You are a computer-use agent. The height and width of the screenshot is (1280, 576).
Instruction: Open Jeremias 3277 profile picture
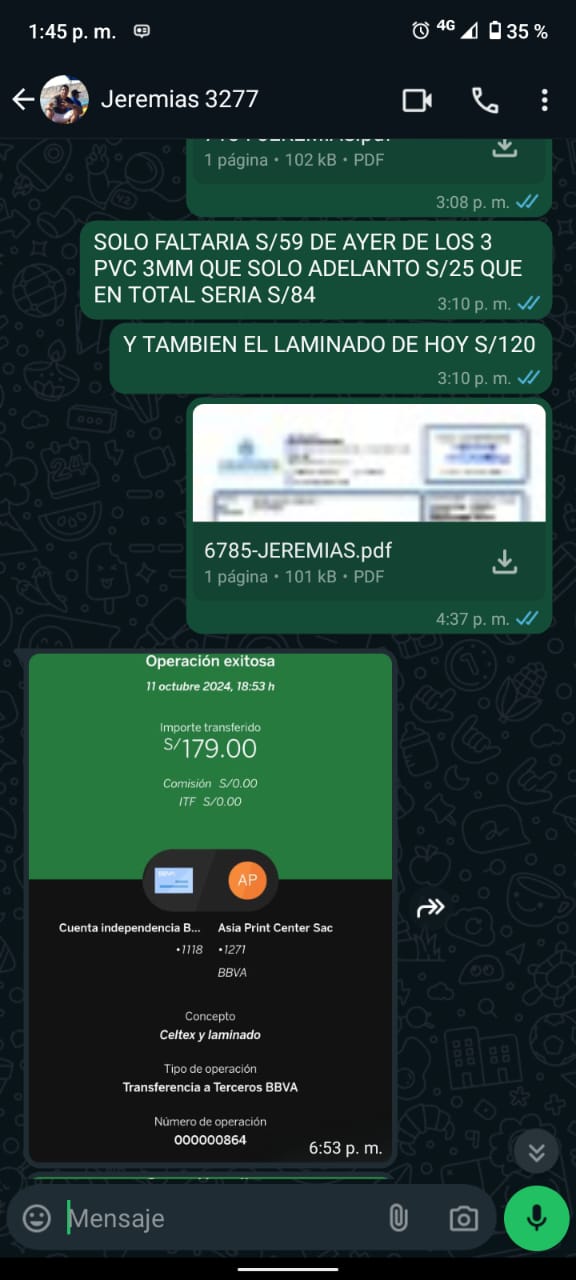64,99
